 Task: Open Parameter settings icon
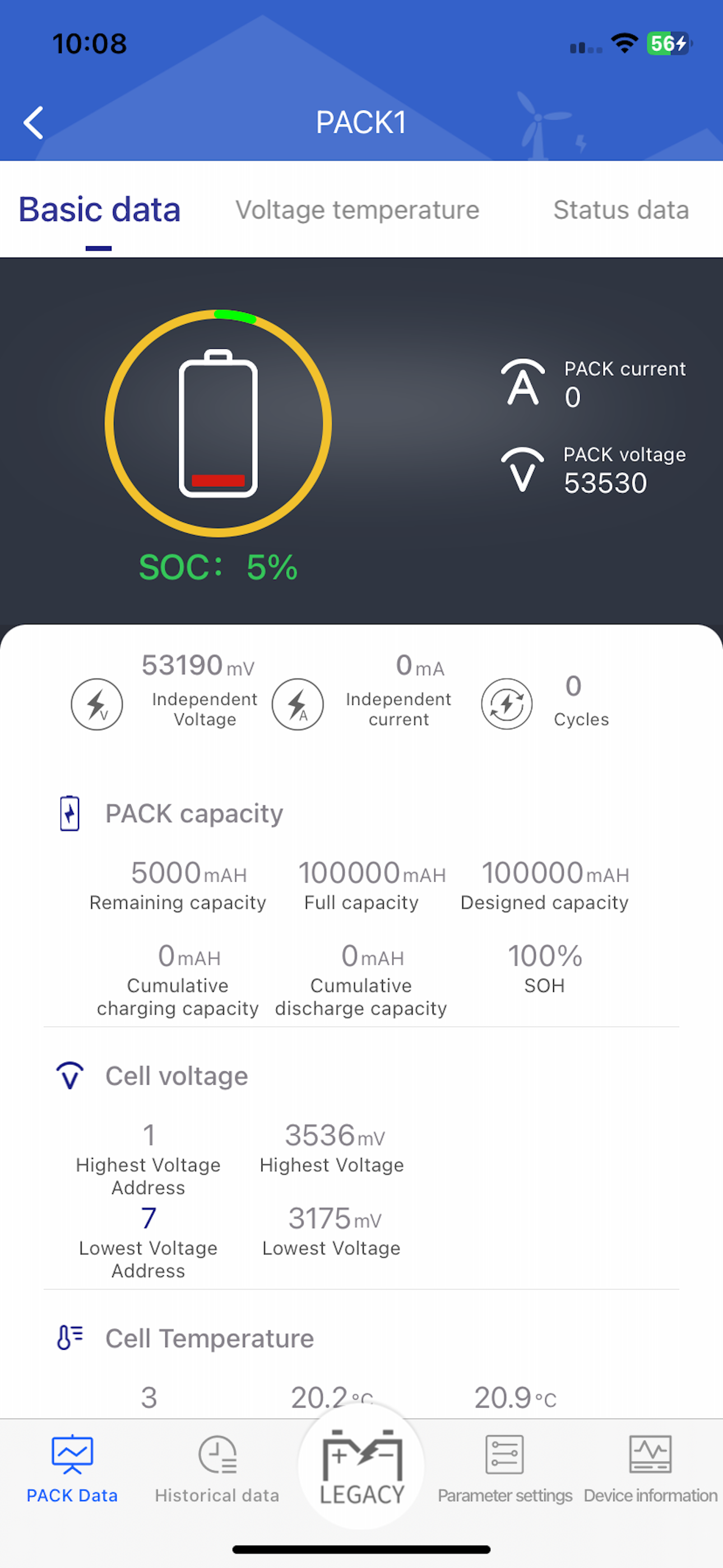pyautogui.click(x=504, y=1455)
